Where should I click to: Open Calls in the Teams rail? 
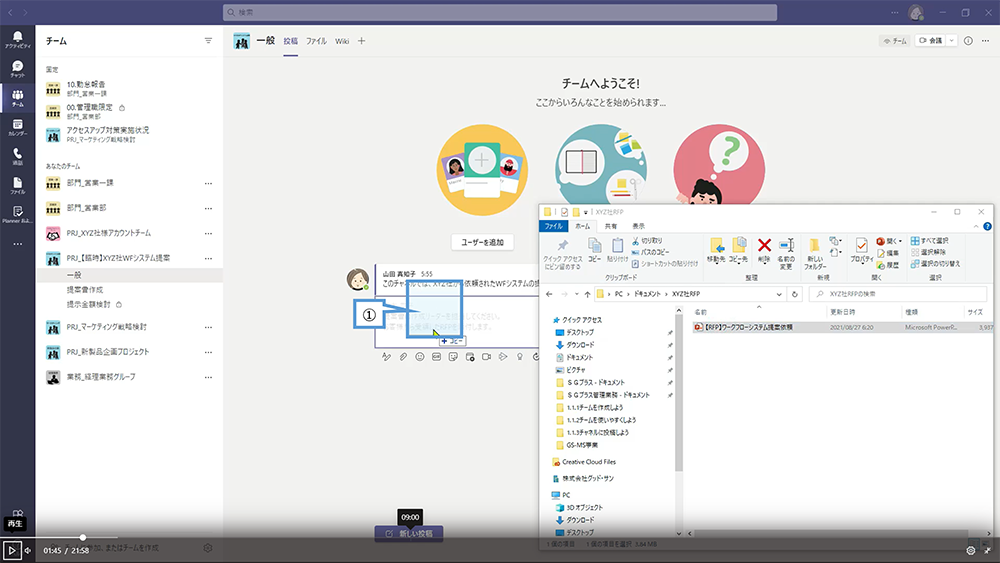[17, 157]
